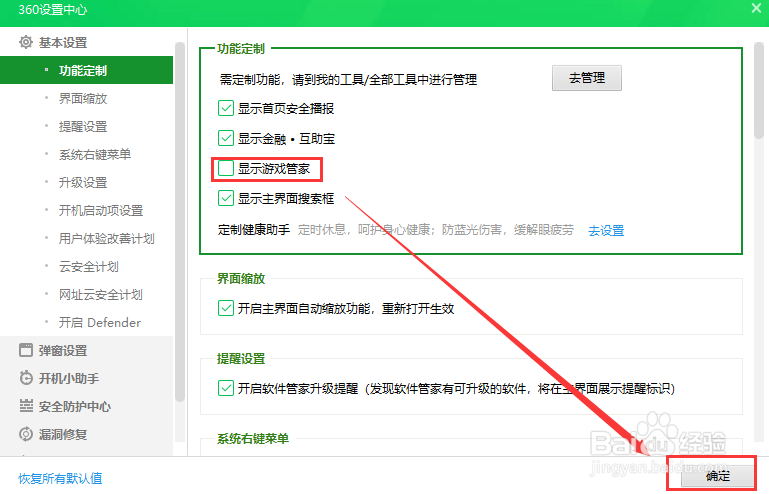Enable the 显示游戏管家 checkbox
Viewport: 769px width, 494px height.
point(226,168)
